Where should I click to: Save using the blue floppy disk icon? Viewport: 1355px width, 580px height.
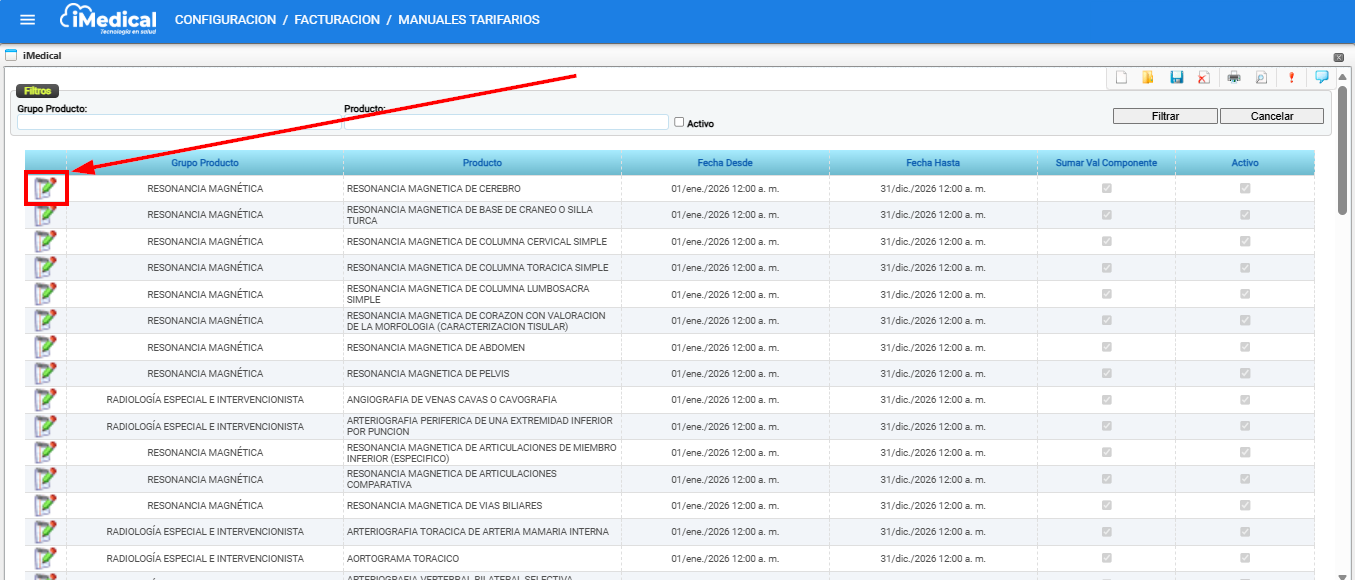[x=1177, y=78]
